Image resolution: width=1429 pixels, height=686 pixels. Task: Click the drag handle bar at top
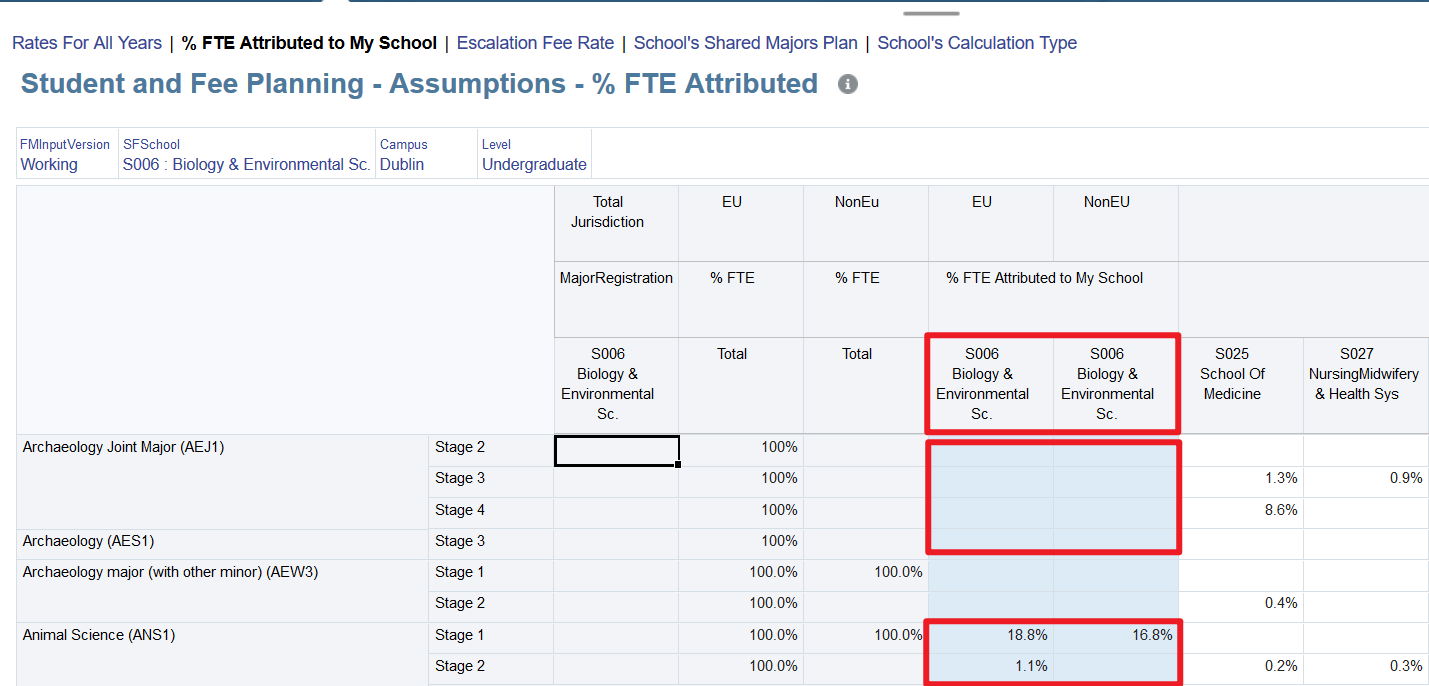[x=930, y=14]
